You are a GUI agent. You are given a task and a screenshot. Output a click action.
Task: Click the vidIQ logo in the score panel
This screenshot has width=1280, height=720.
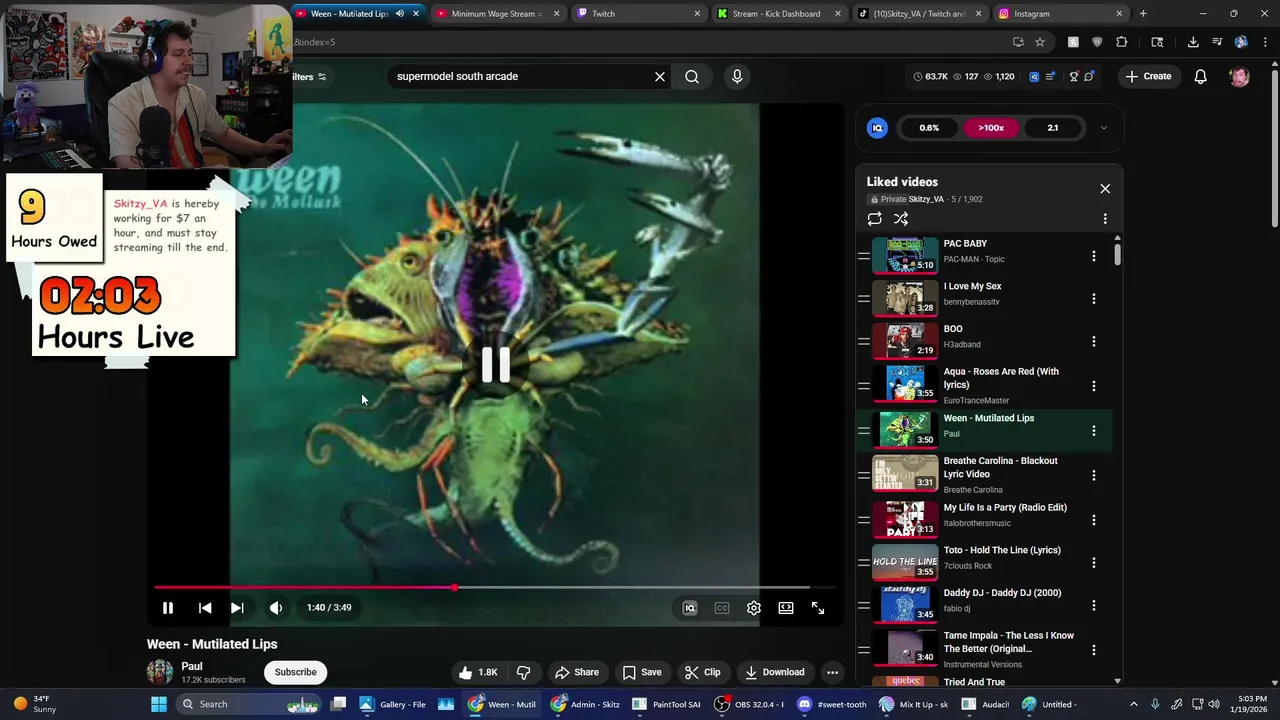877,128
